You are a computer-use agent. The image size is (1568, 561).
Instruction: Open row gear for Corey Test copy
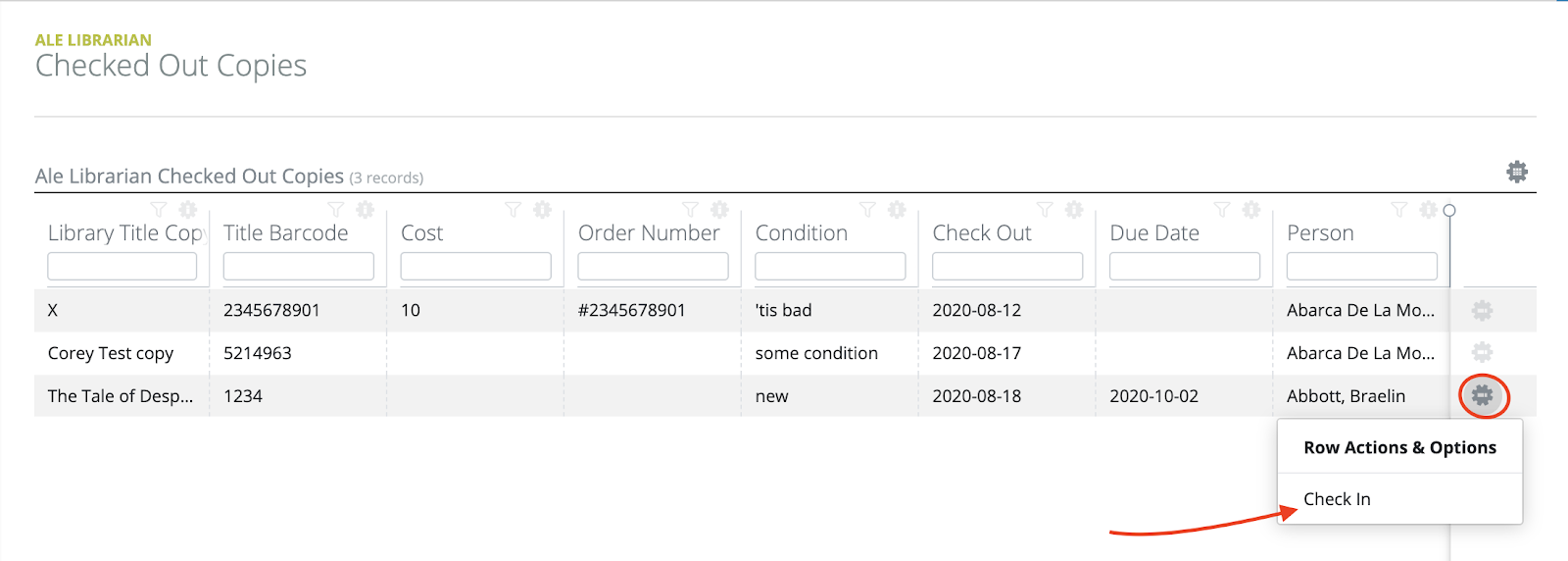tap(1483, 351)
